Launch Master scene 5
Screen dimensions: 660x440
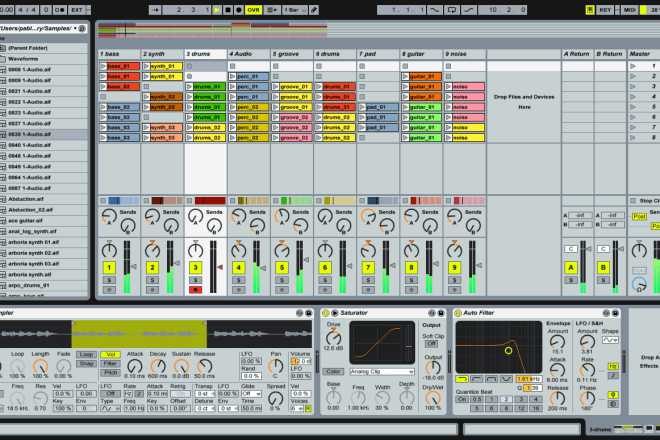(633, 107)
